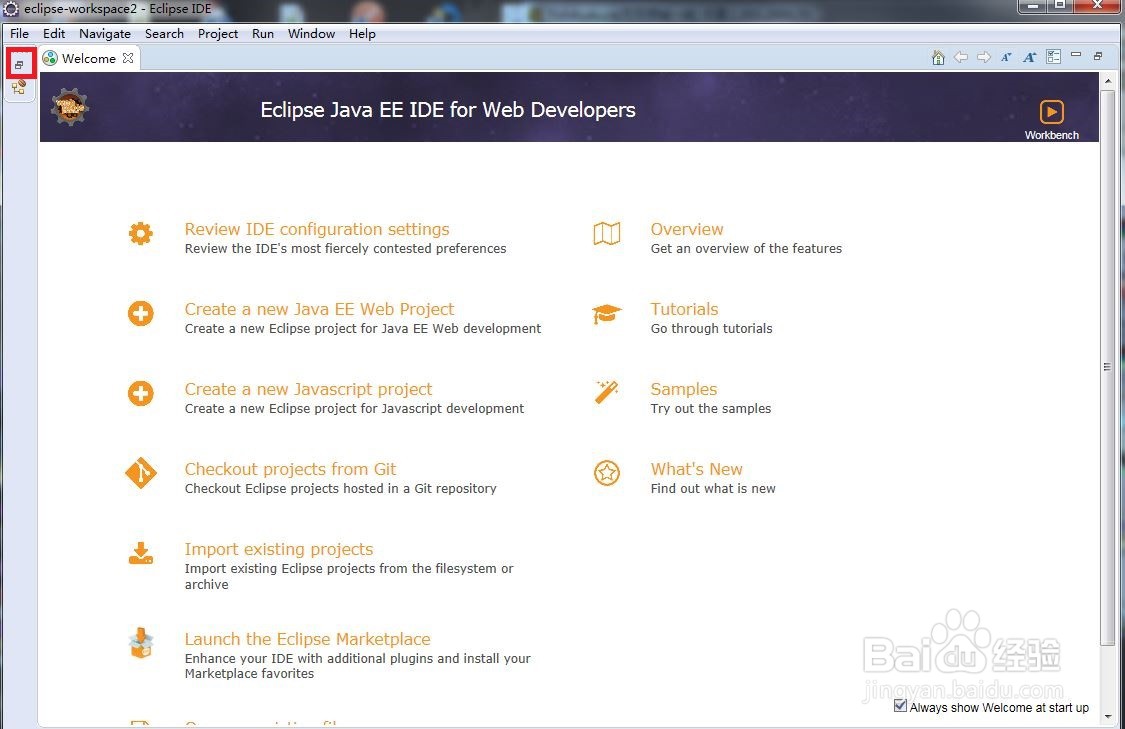Open the File menu
Viewport: 1125px width, 729px height.
coord(19,34)
